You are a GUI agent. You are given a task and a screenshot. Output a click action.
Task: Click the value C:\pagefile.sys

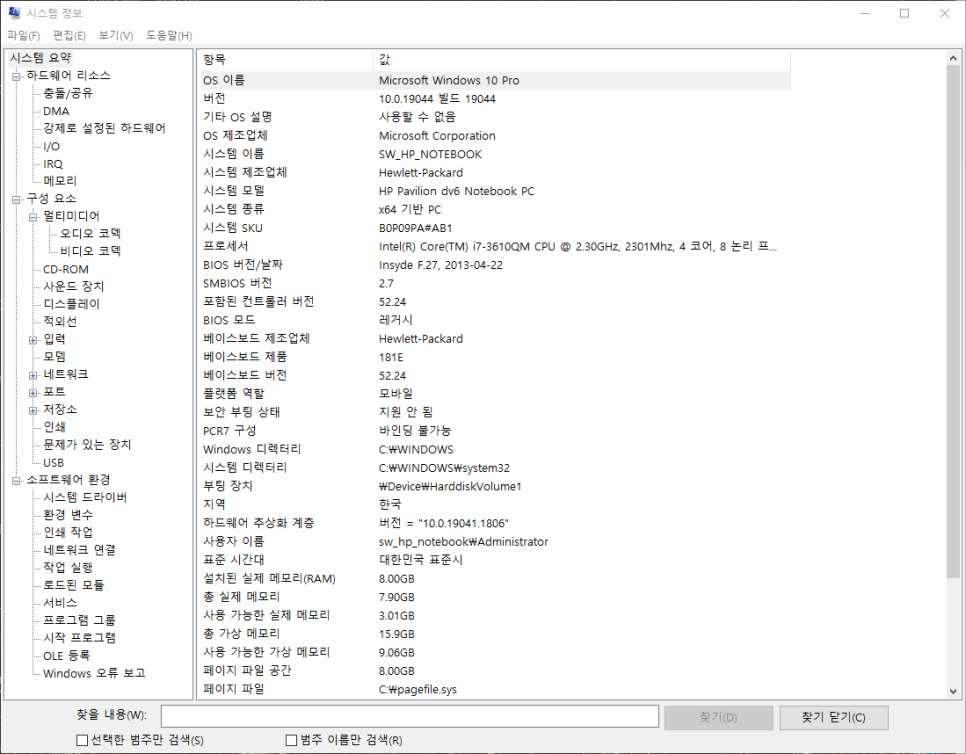(x=418, y=689)
